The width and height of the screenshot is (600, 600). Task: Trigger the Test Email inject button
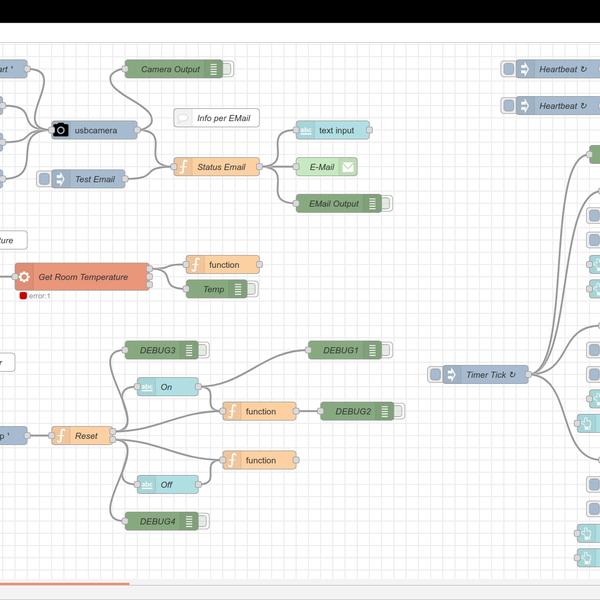(x=44, y=179)
